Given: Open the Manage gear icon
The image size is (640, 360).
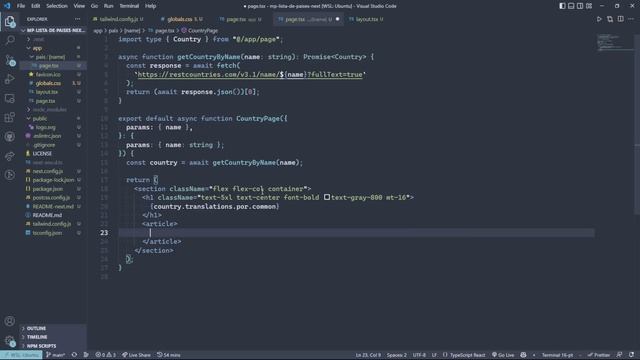Looking at the screenshot, I should (x=10, y=340).
